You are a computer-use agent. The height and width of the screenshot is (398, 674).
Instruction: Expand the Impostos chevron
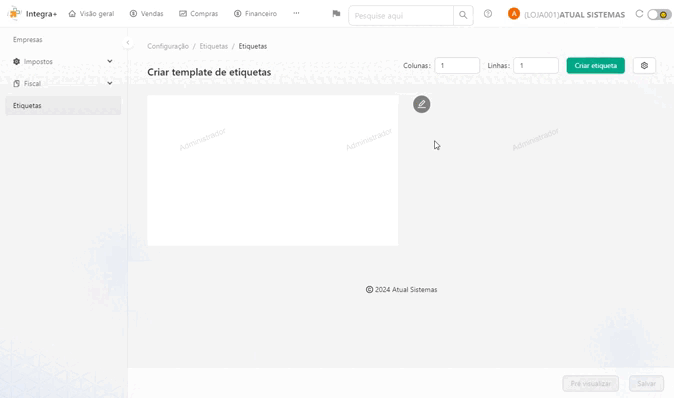(x=110, y=61)
